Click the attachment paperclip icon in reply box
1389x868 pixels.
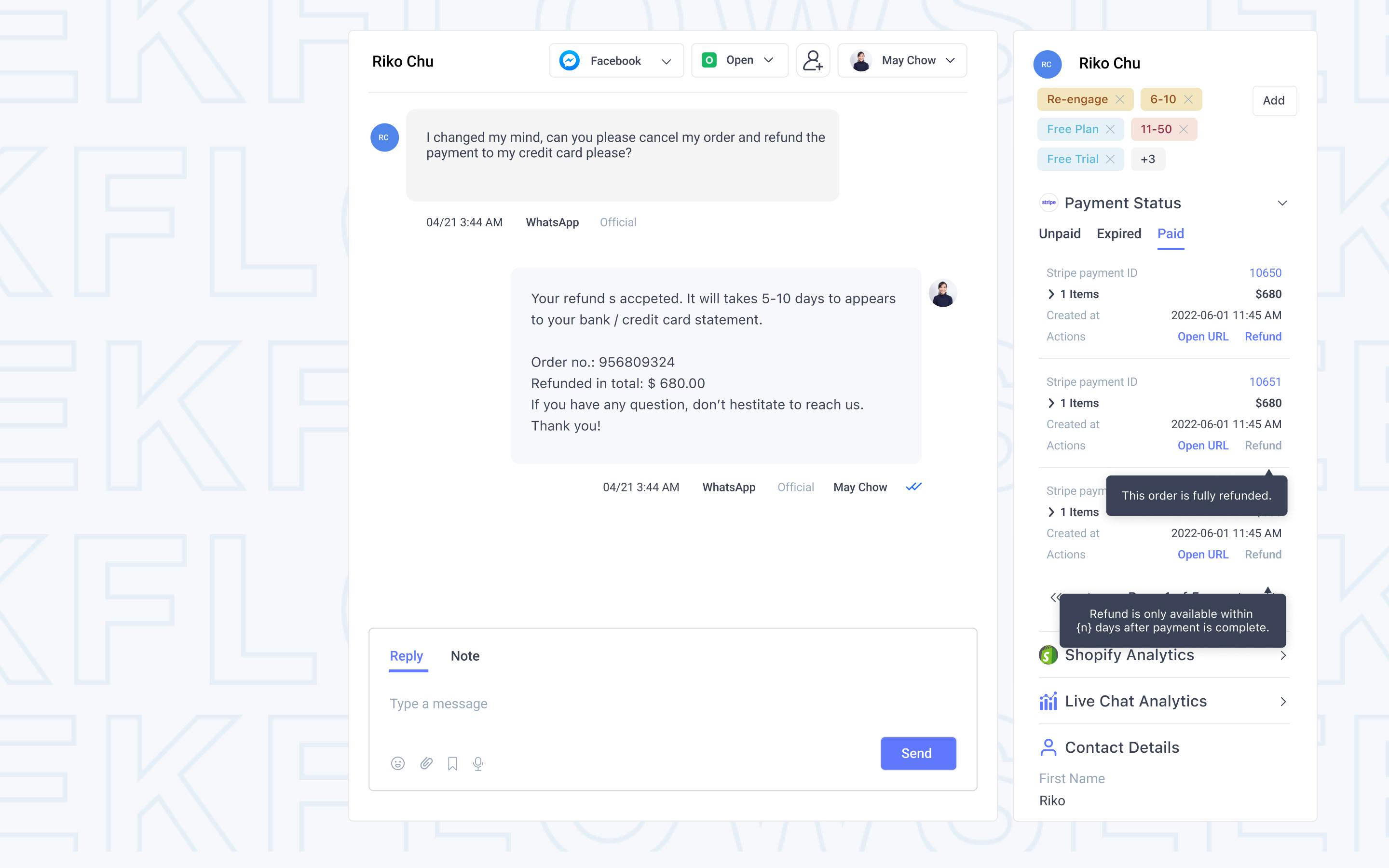coord(425,763)
